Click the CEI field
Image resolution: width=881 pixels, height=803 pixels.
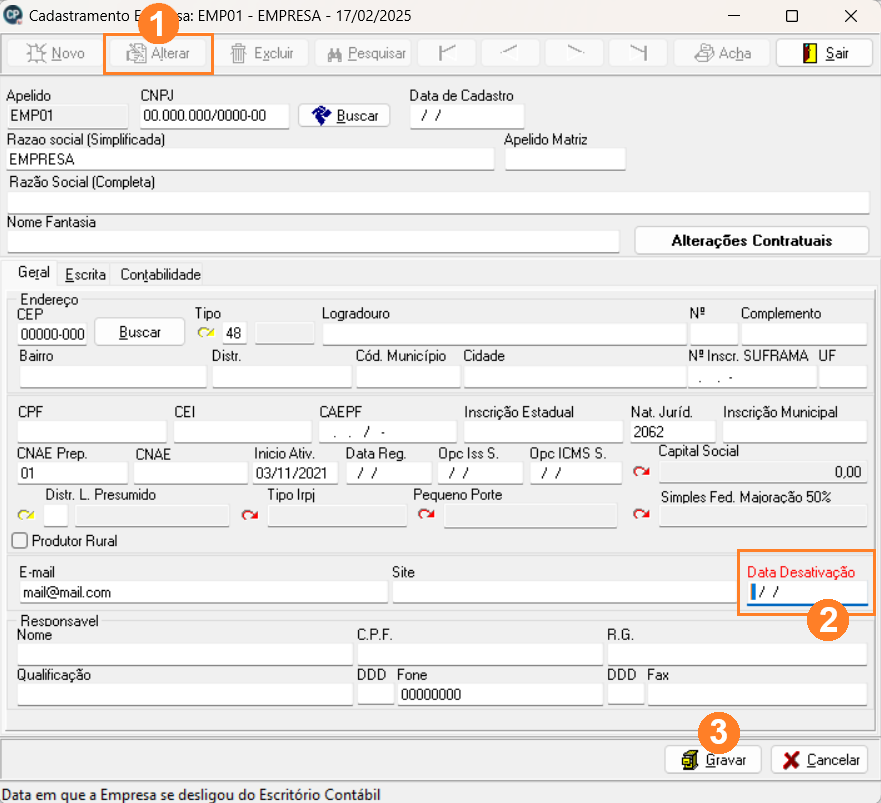click(x=243, y=432)
